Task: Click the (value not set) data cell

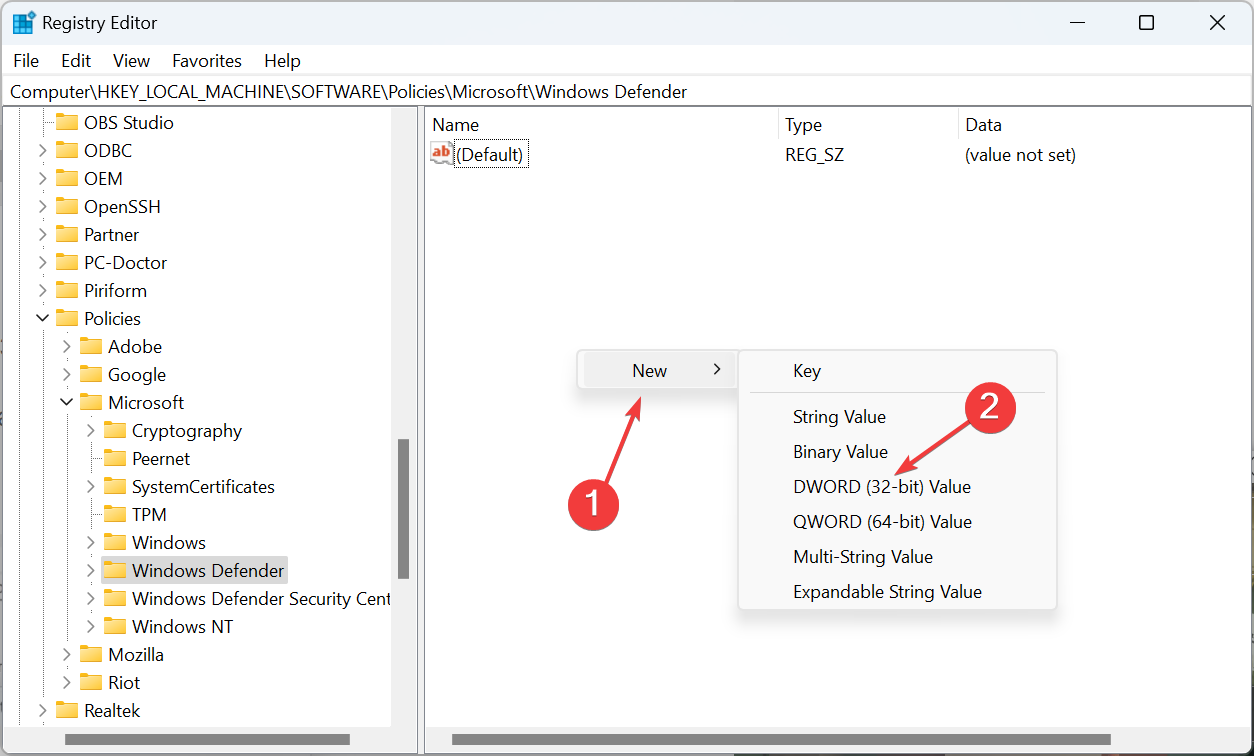Action: [x=1020, y=155]
